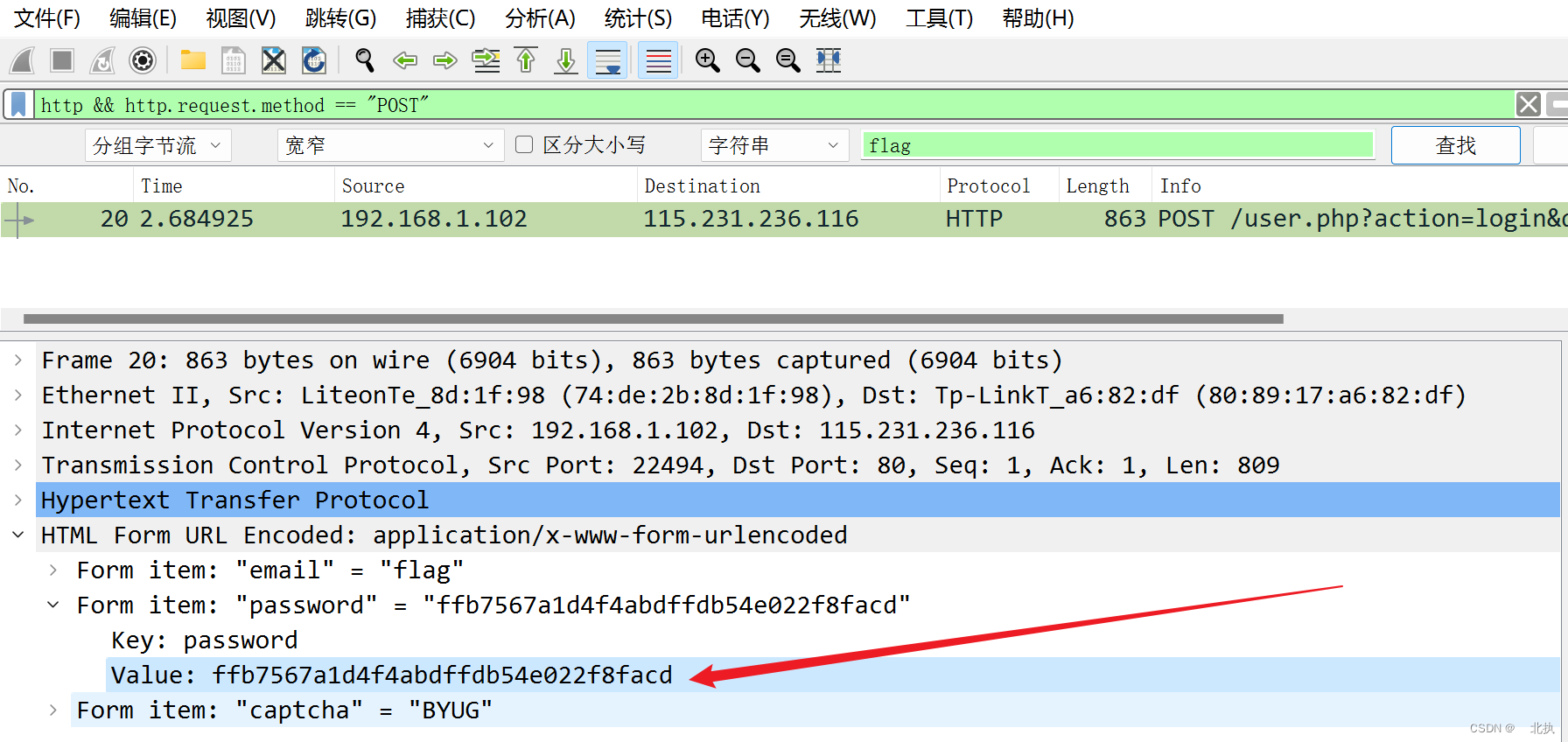1568x742 pixels.
Task: Jump to the first packet
Action: click(526, 60)
